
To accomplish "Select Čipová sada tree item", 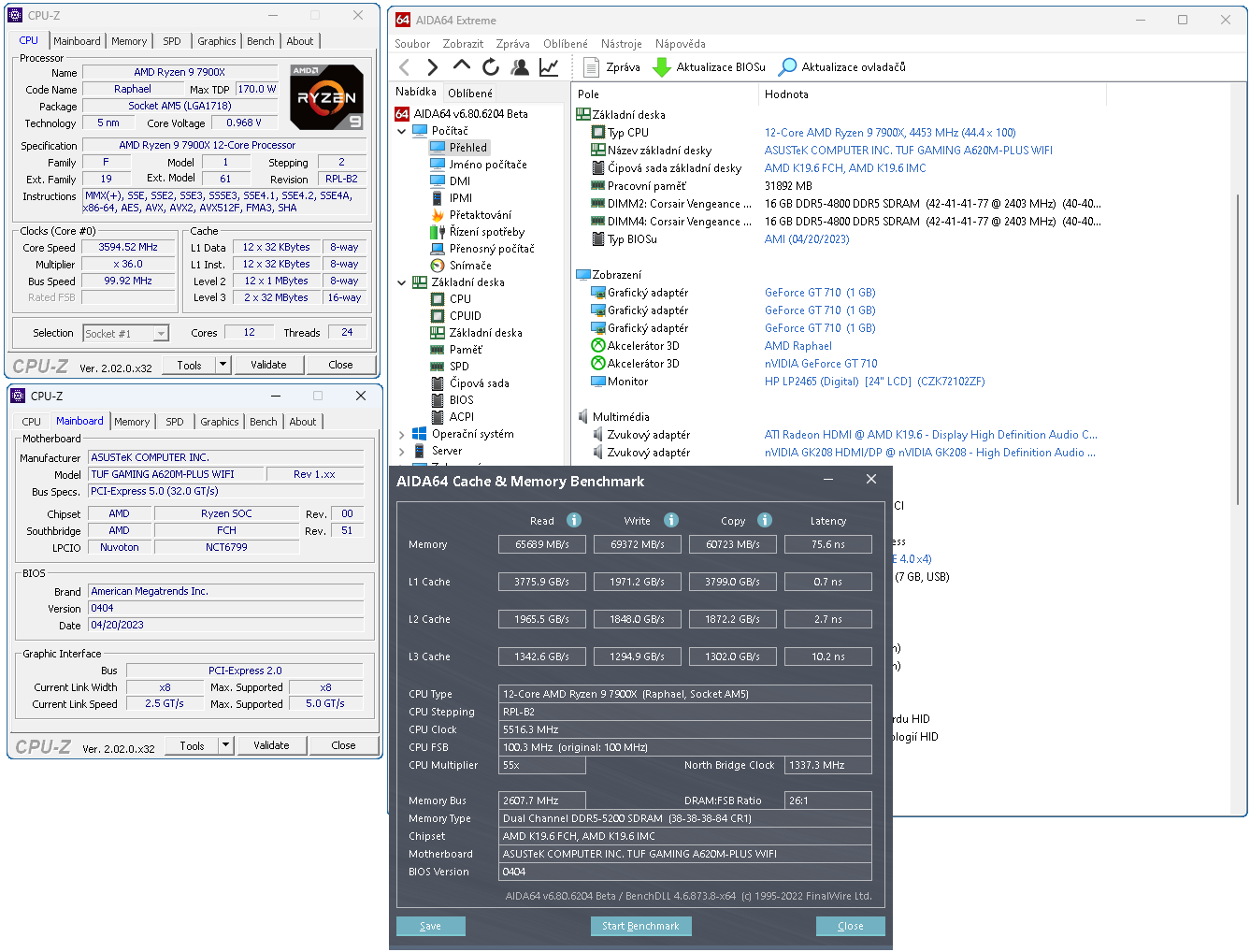I will 470,383.
